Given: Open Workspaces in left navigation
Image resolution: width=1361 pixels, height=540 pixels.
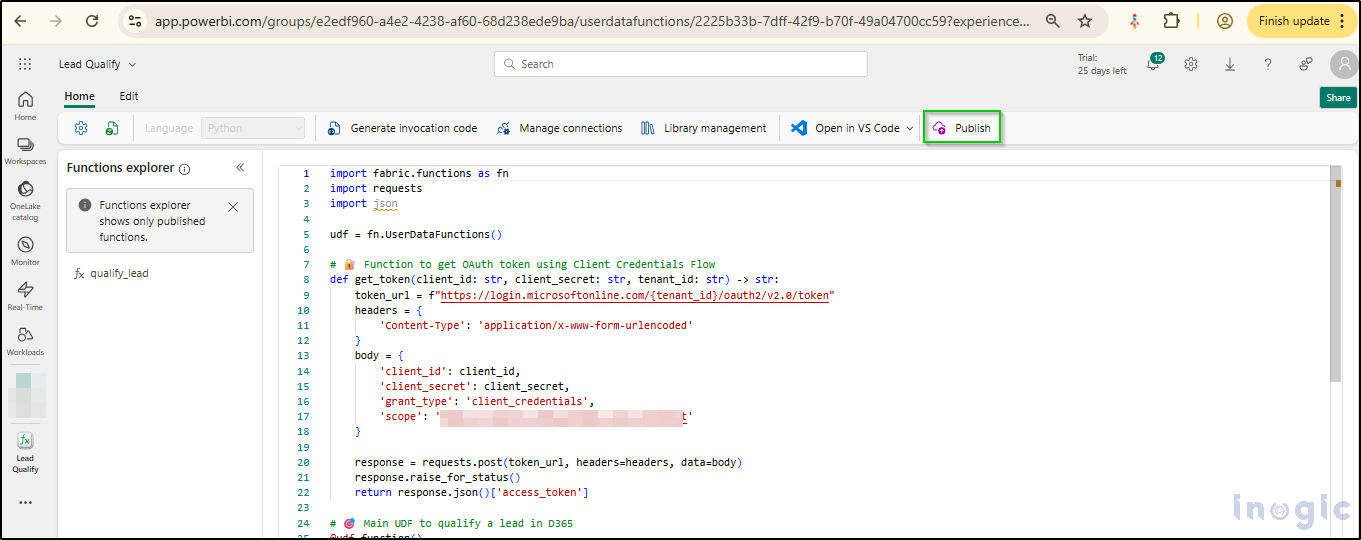Looking at the screenshot, I should (25, 150).
